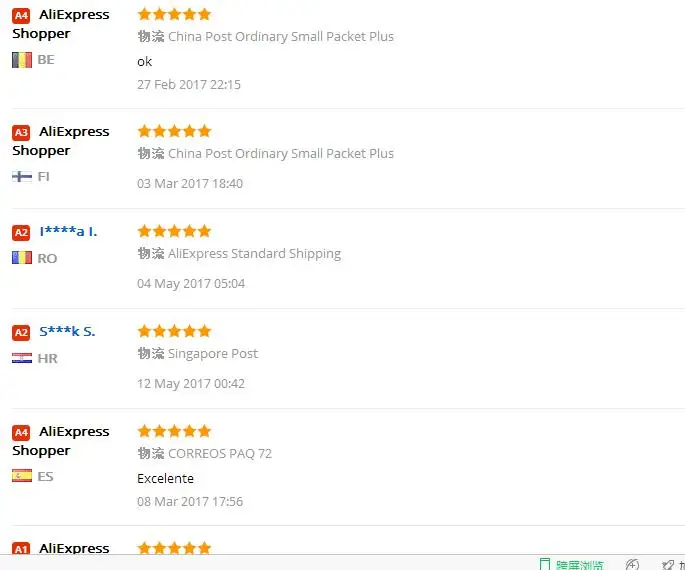Click the Finland flag icon
685x570 pixels.
tap(22, 177)
